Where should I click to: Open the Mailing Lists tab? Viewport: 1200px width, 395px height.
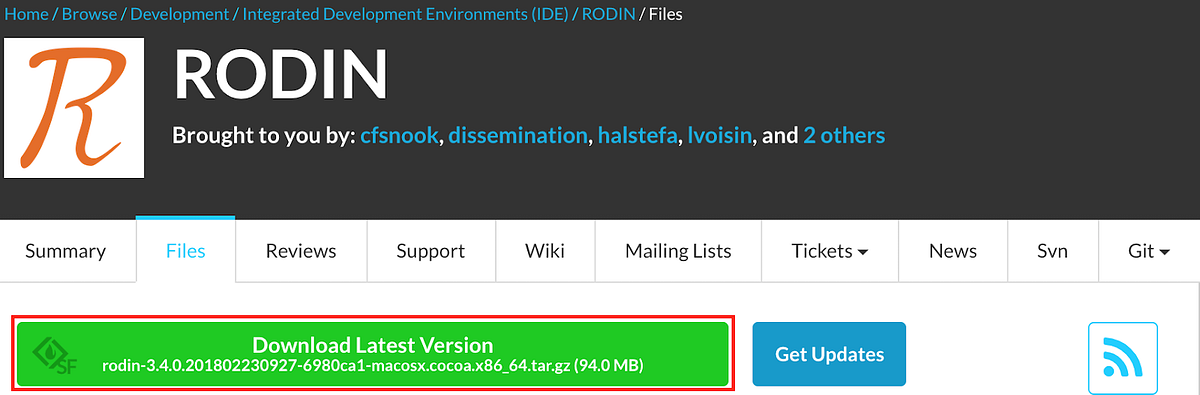tap(678, 251)
